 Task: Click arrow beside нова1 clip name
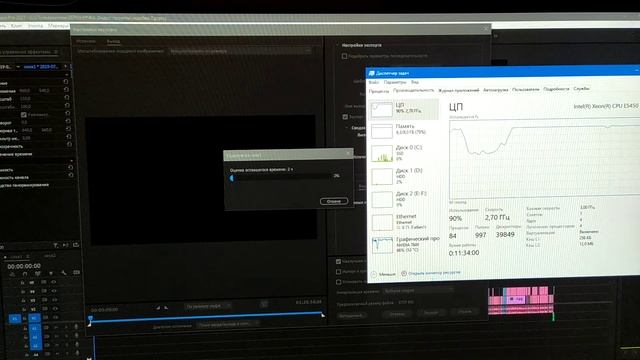click(x=65, y=66)
